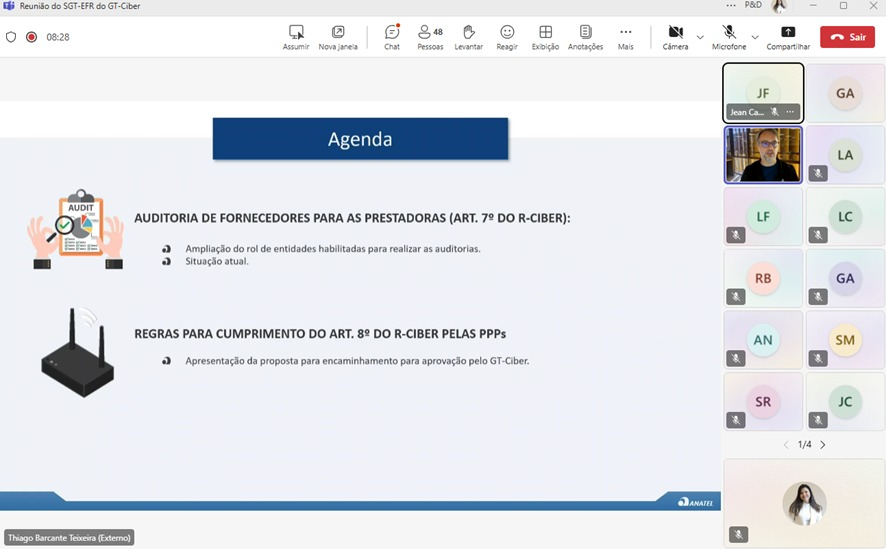The width and height of the screenshot is (886, 549).
Task: Select the SR participant tile
Action: (x=763, y=401)
